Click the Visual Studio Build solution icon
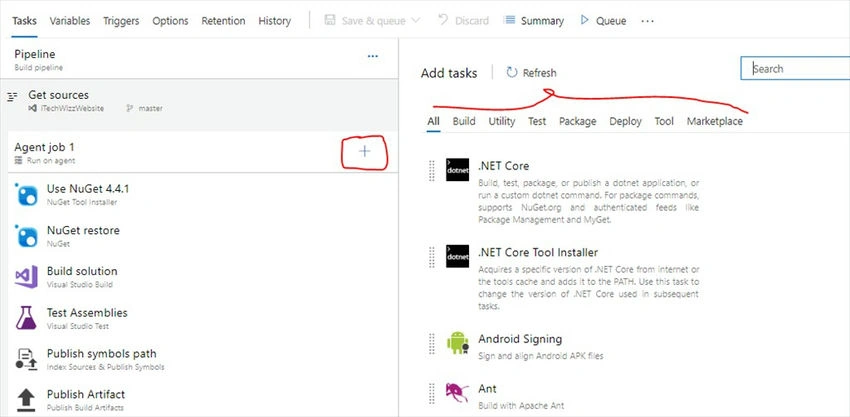 click(x=27, y=277)
